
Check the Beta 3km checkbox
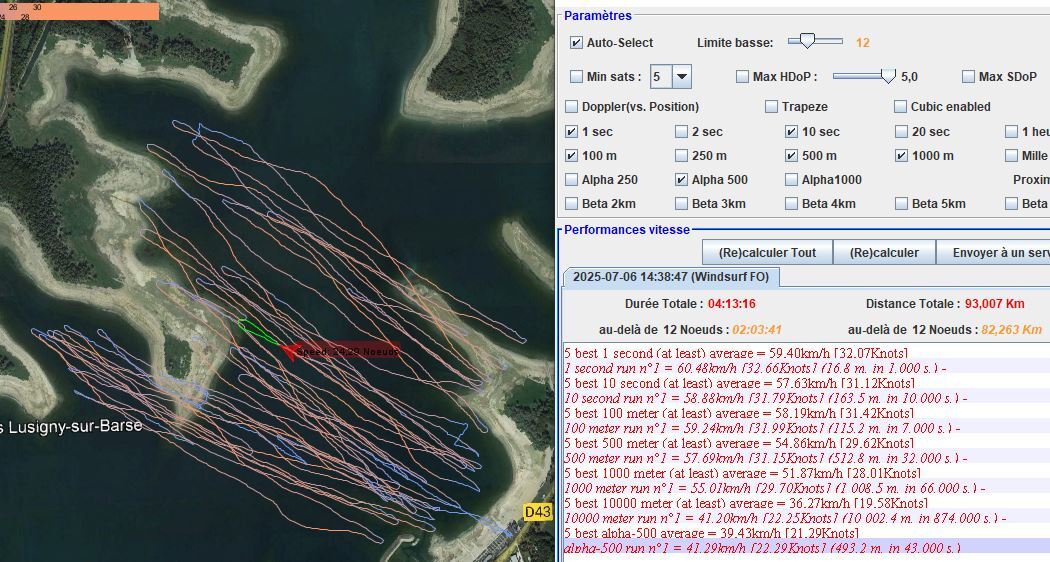[681, 204]
